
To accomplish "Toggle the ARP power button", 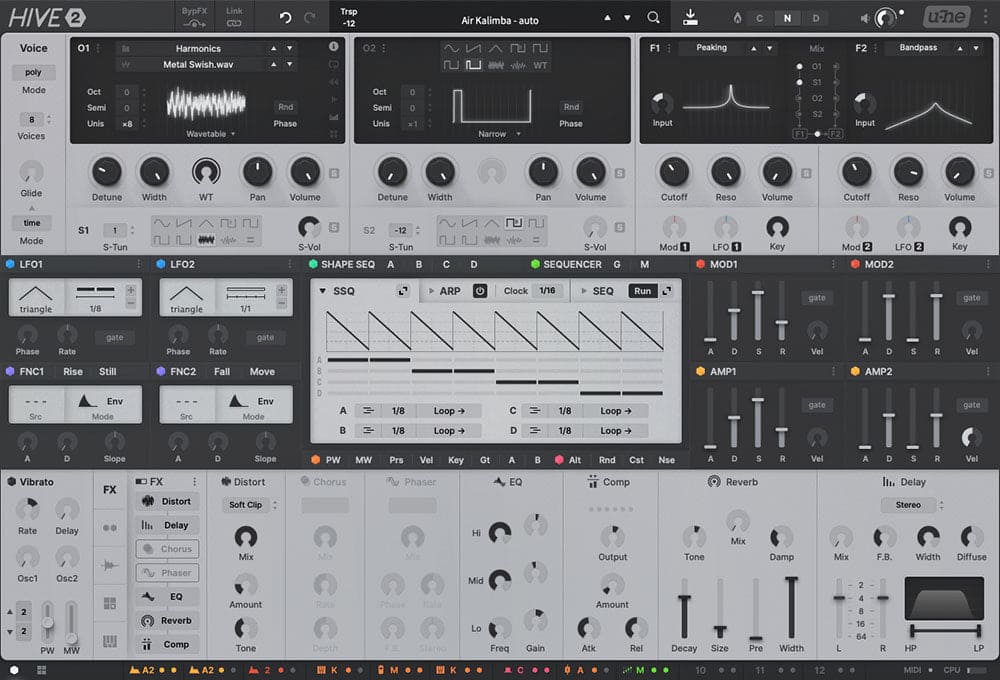I will pos(479,291).
